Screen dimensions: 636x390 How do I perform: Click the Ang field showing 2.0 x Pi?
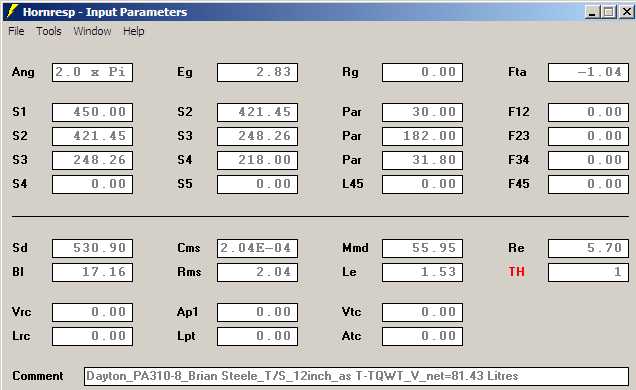[x=92, y=73]
